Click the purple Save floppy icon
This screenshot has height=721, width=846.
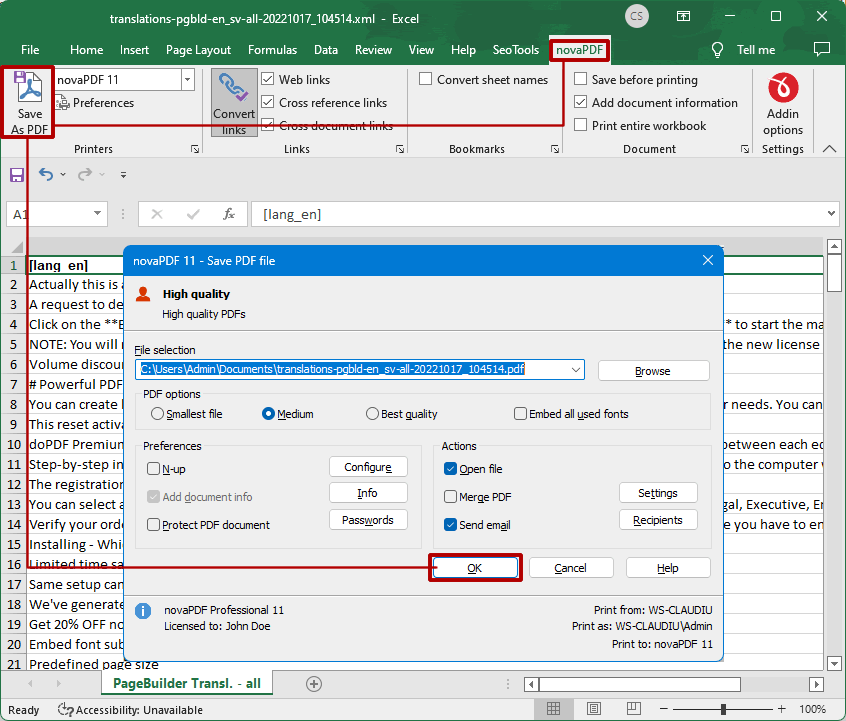point(17,175)
